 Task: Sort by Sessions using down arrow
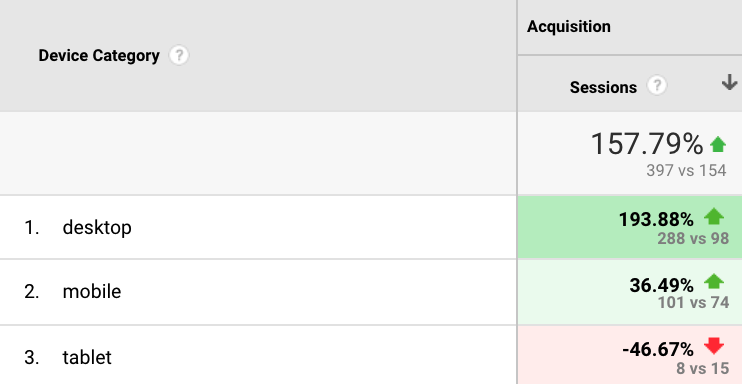click(729, 82)
